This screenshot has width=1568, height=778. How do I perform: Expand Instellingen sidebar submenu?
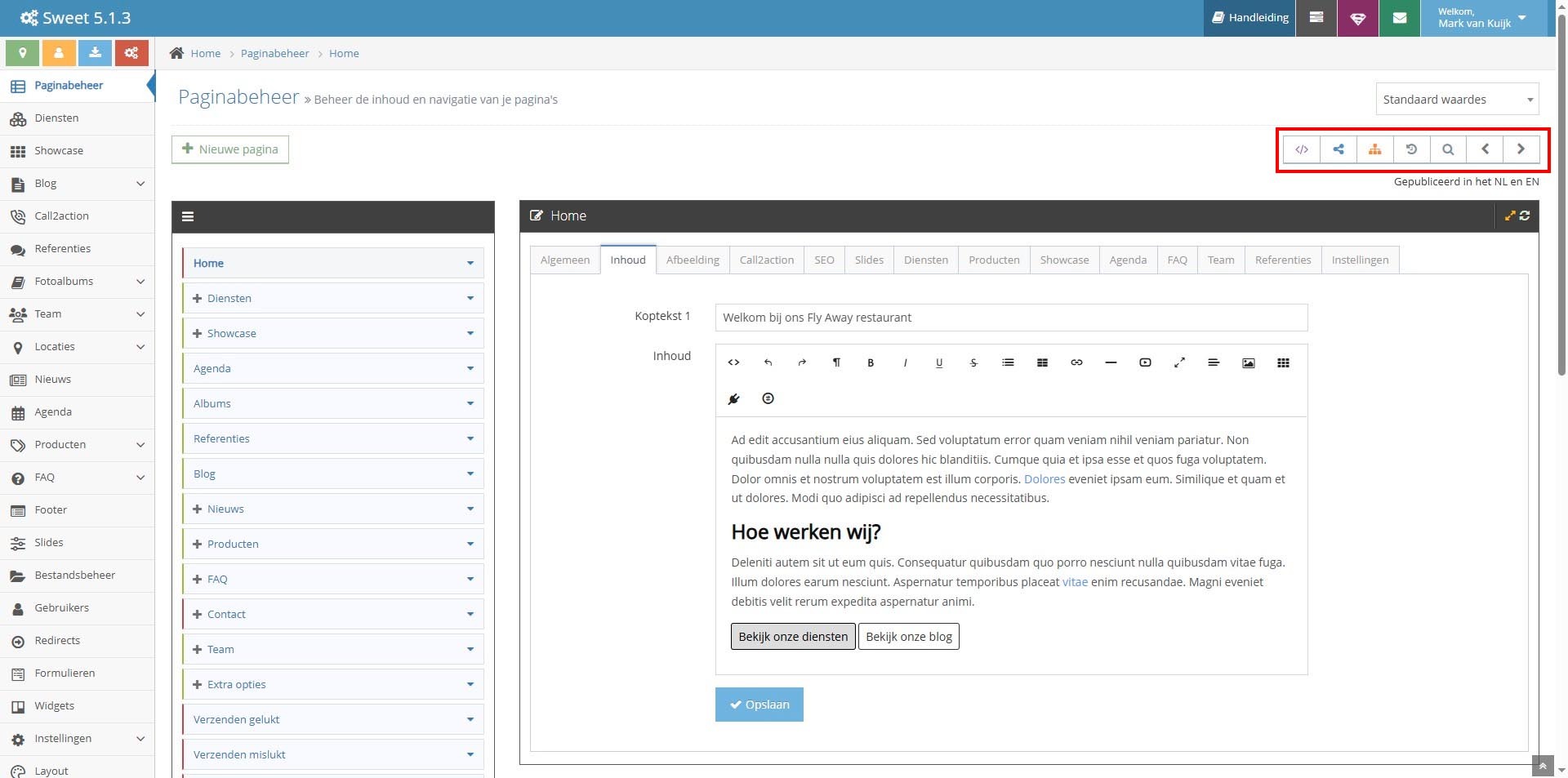tap(140, 739)
